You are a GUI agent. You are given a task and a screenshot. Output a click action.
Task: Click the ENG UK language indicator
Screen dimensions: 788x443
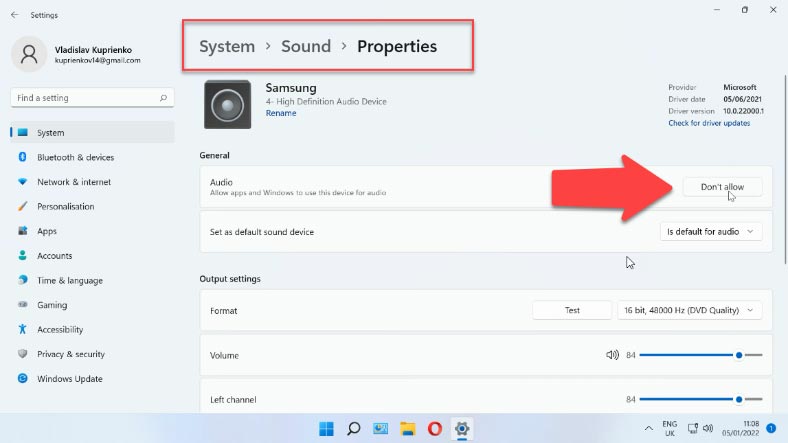coord(669,428)
